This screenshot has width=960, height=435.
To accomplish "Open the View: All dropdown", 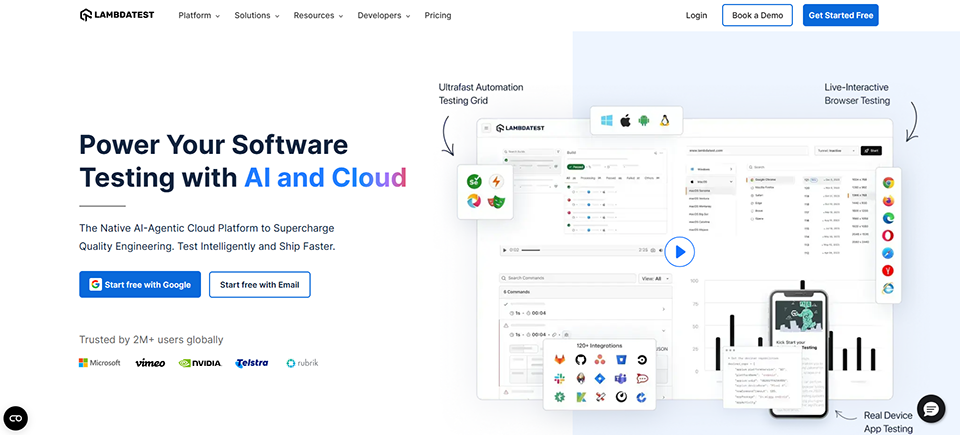I will tap(655, 278).
